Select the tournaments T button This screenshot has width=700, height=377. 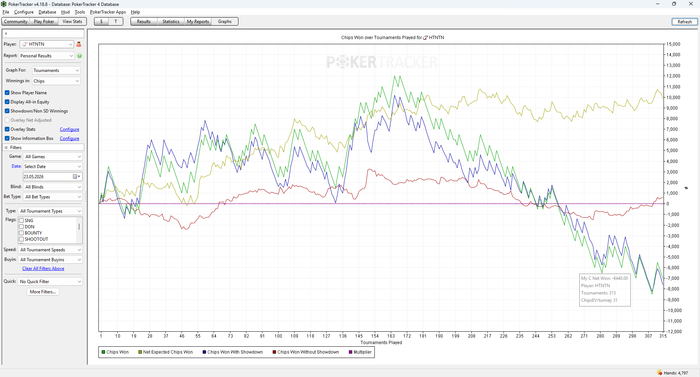coord(116,21)
